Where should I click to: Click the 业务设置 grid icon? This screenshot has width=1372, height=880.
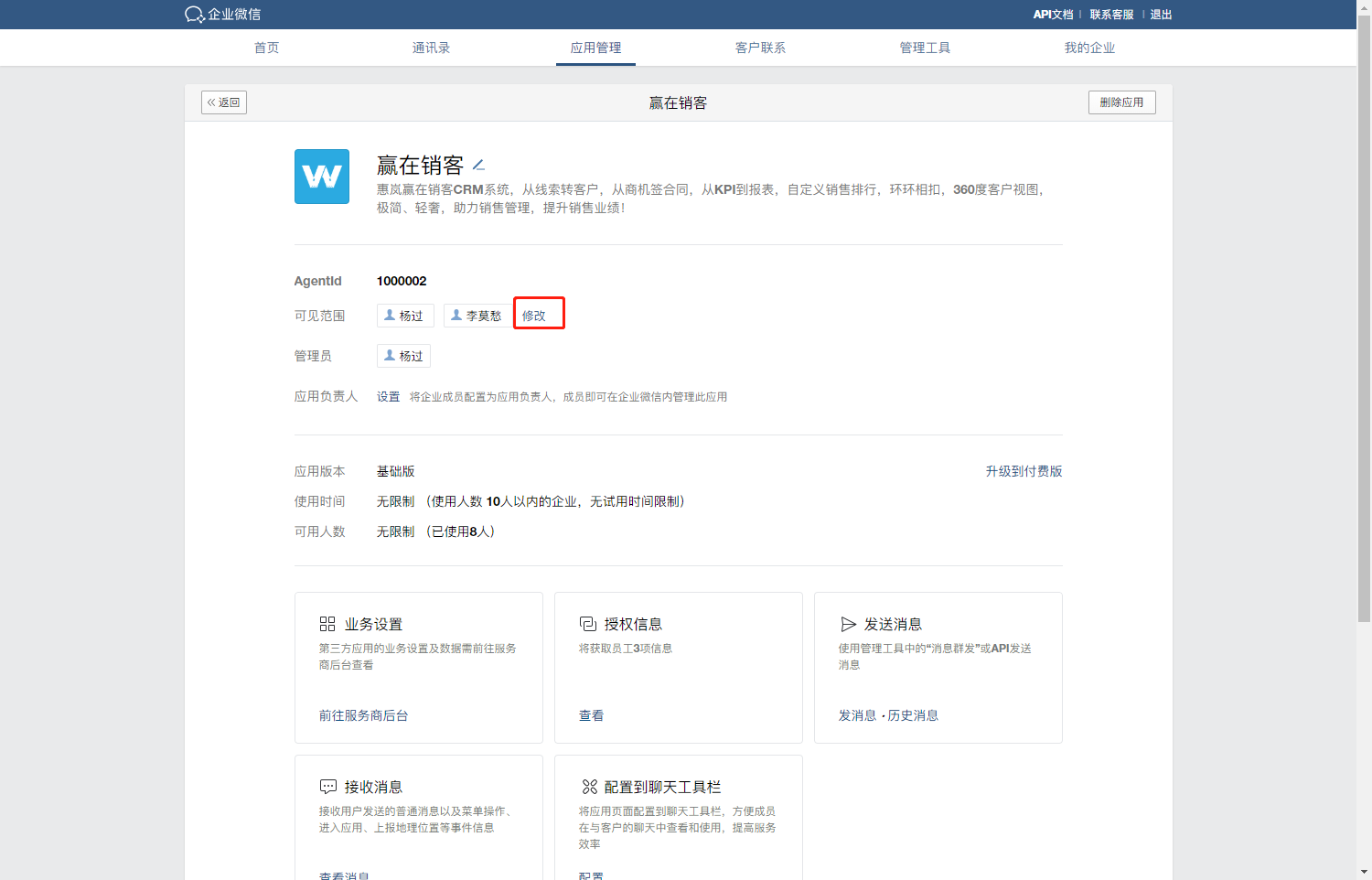(x=327, y=624)
